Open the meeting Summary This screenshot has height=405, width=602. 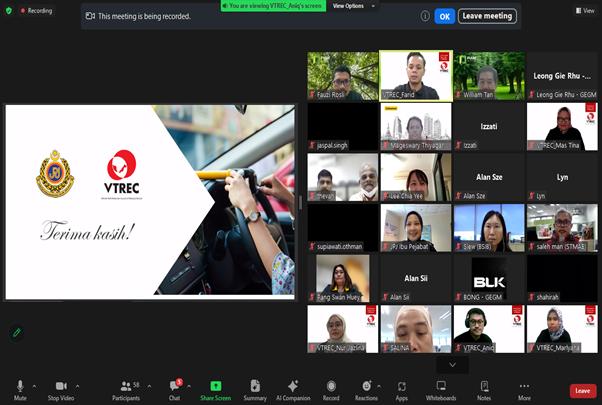click(255, 388)
